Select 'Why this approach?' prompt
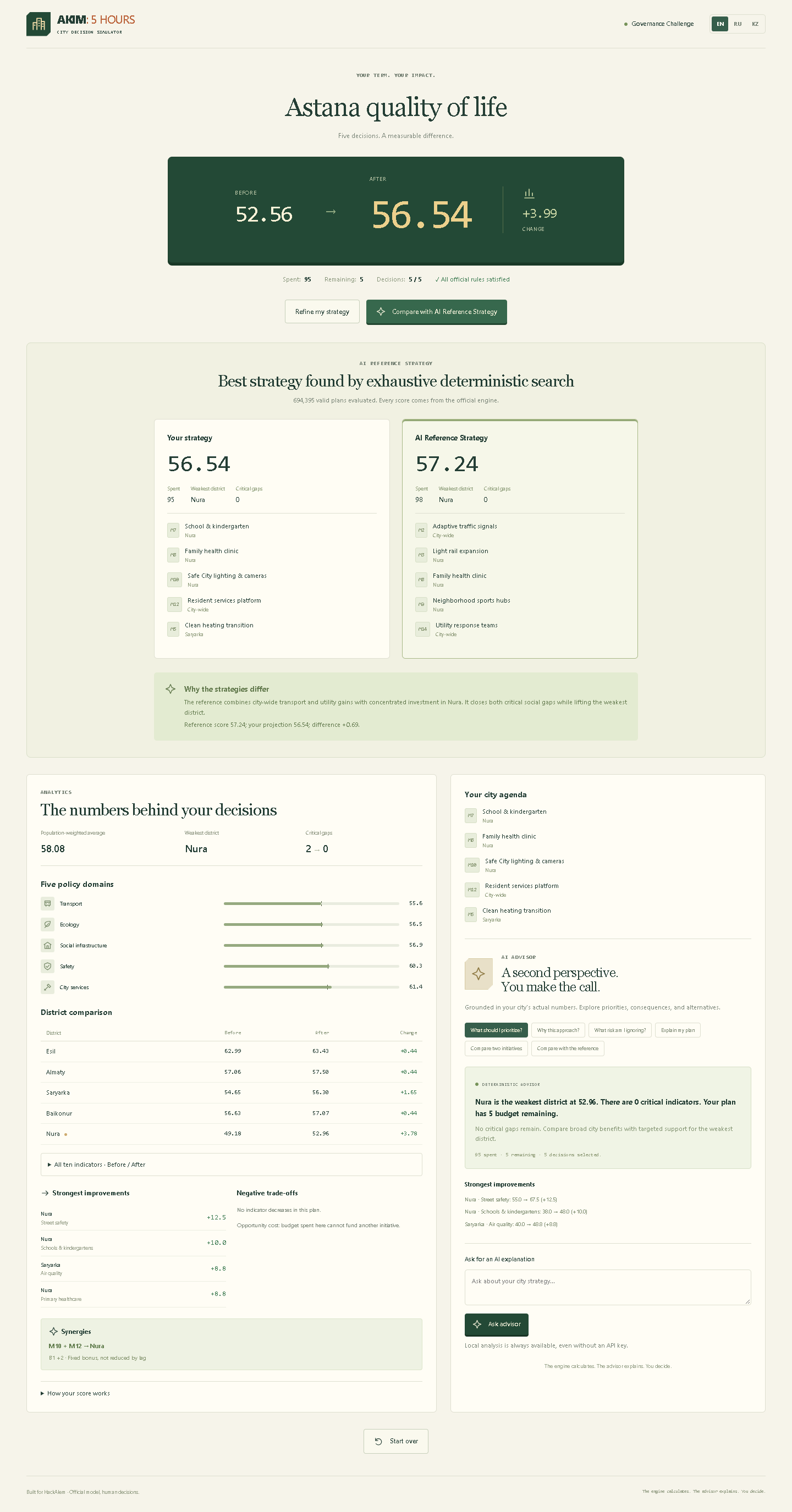 point(558,1030)
